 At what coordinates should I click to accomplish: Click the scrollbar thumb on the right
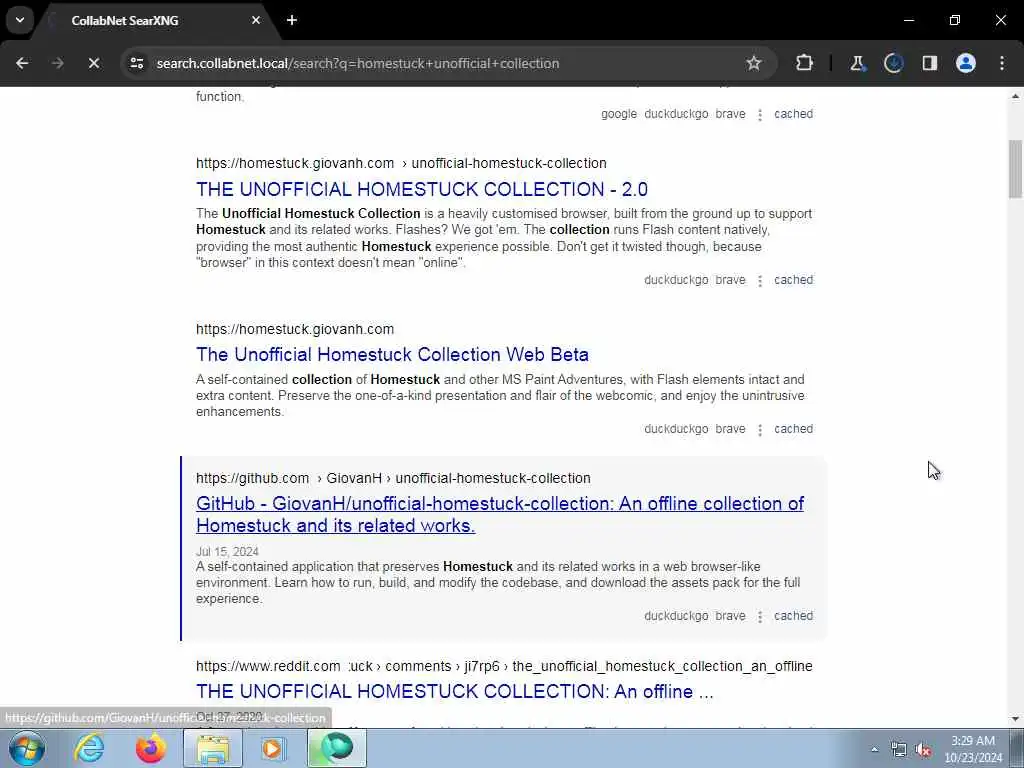tap(1015, 168)
